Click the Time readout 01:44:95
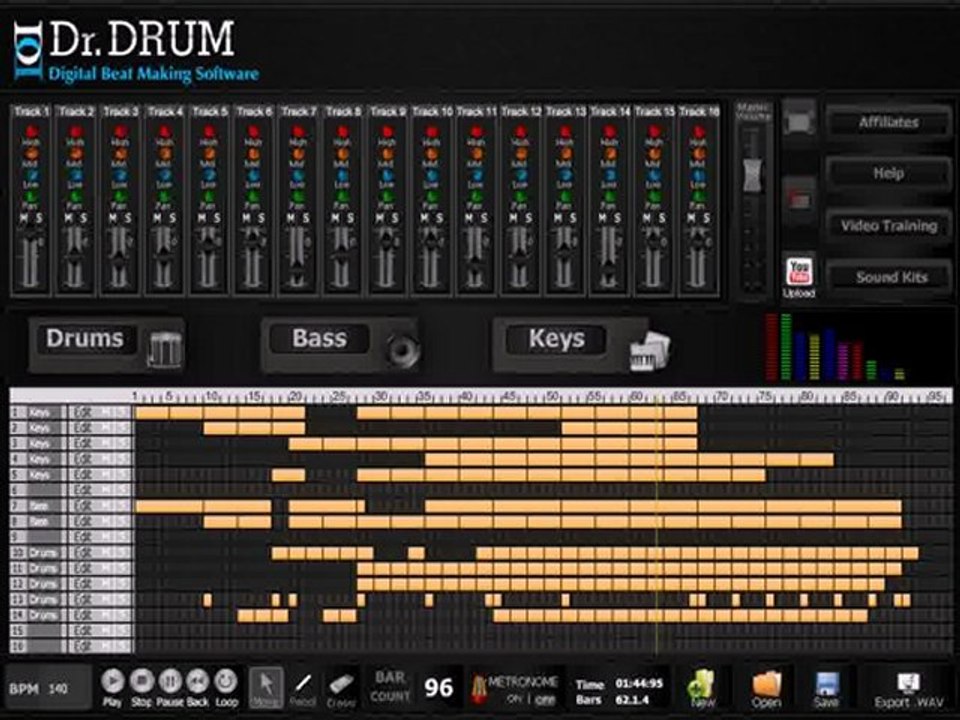 click(x=639, y=683)
